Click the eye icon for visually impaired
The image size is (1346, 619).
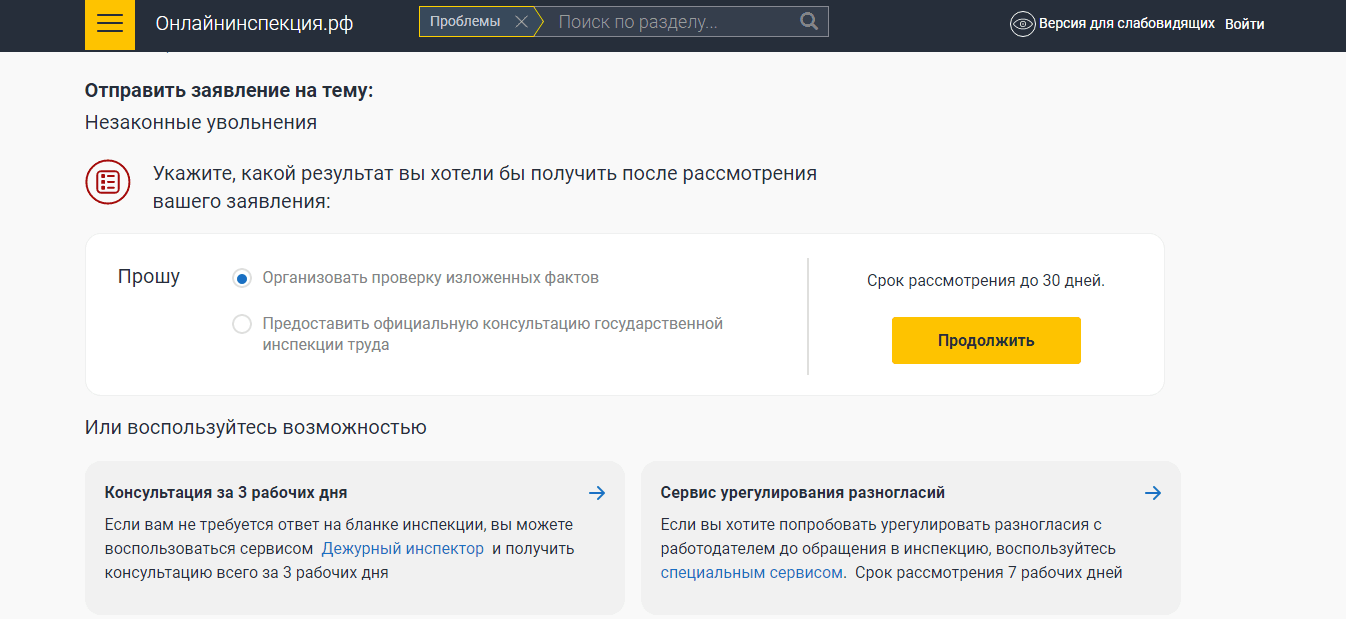pos(1022,24)
